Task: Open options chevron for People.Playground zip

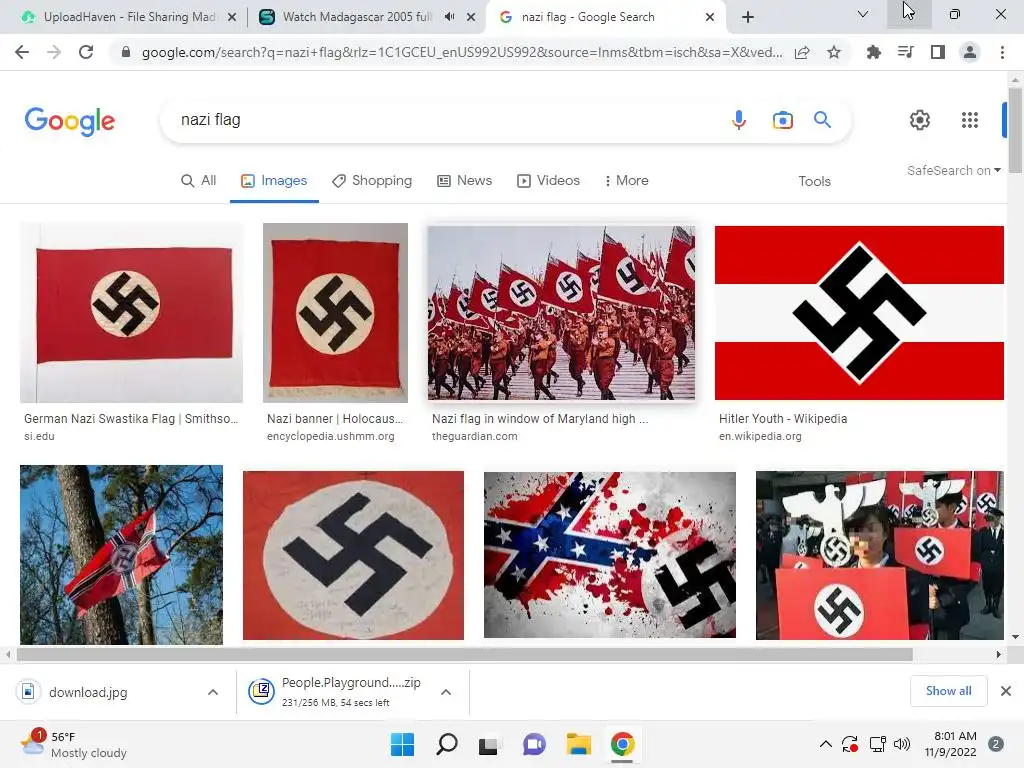Action: click(446, 692)
